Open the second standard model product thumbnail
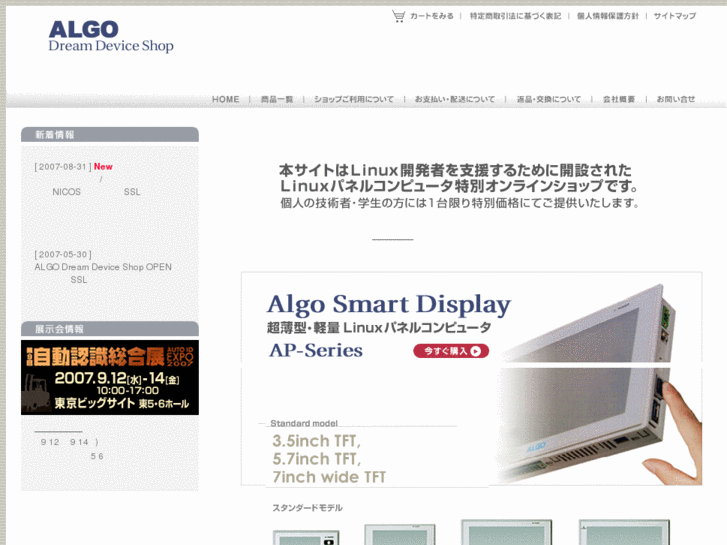Viewport: 727px width, 545px height. (x=400, y=534)
